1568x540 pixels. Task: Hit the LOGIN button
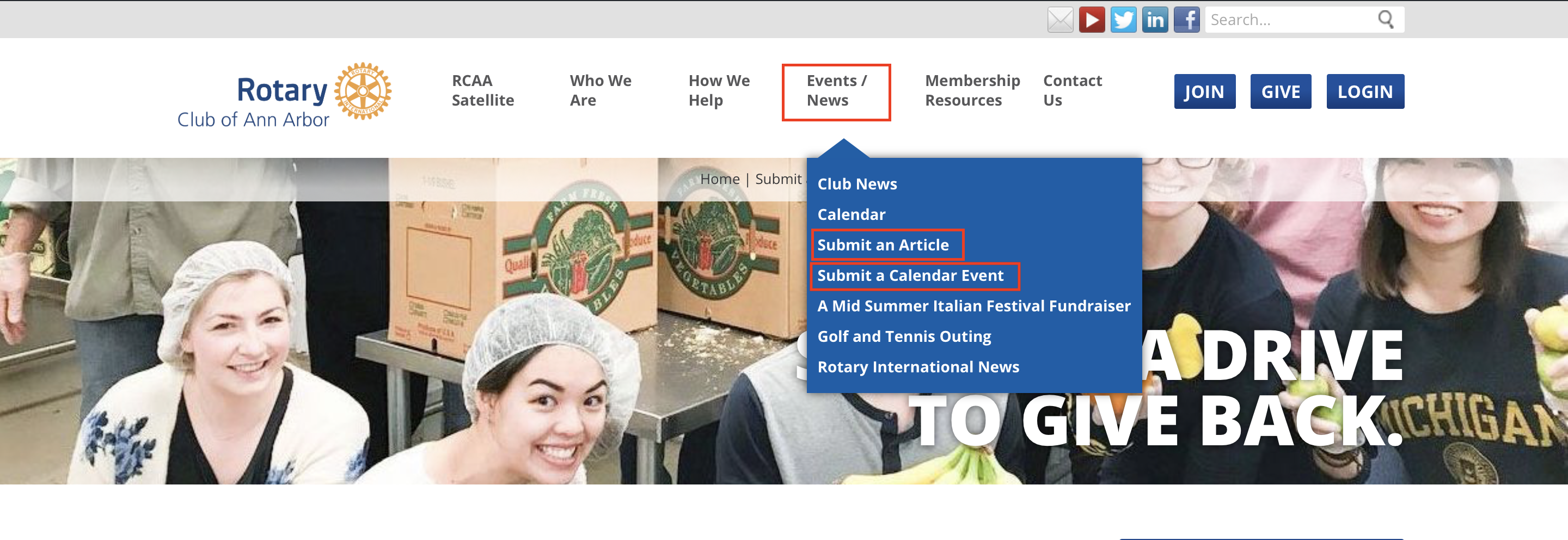pos(1365,92)
